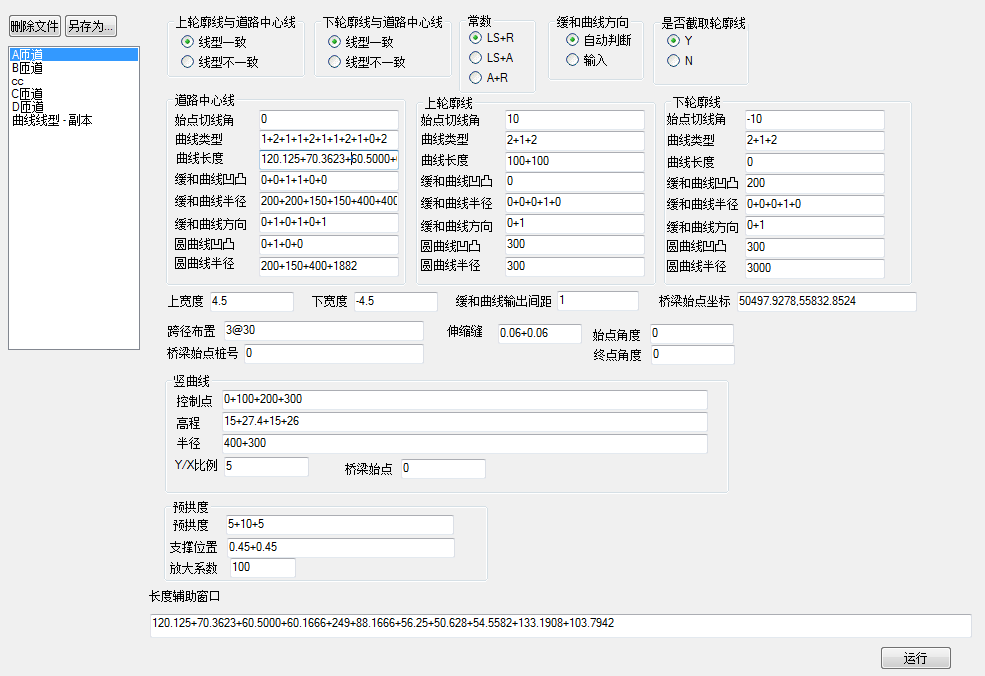Viewport: 985px width, 676px height.
Task: Select the cc entry in the file list
Action: 17,81
